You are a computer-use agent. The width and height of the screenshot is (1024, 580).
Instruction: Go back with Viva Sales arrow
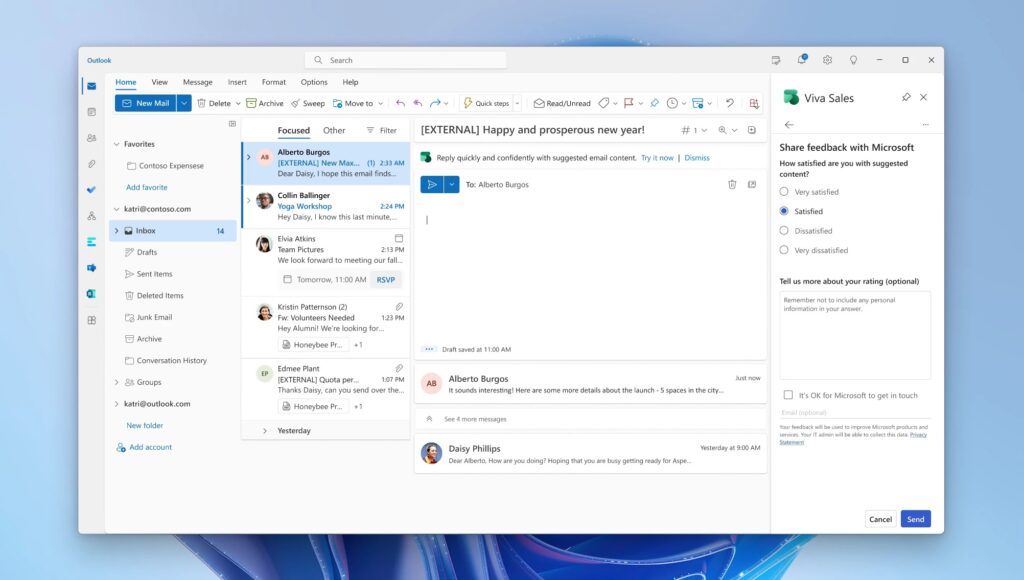tap(789, 125)
